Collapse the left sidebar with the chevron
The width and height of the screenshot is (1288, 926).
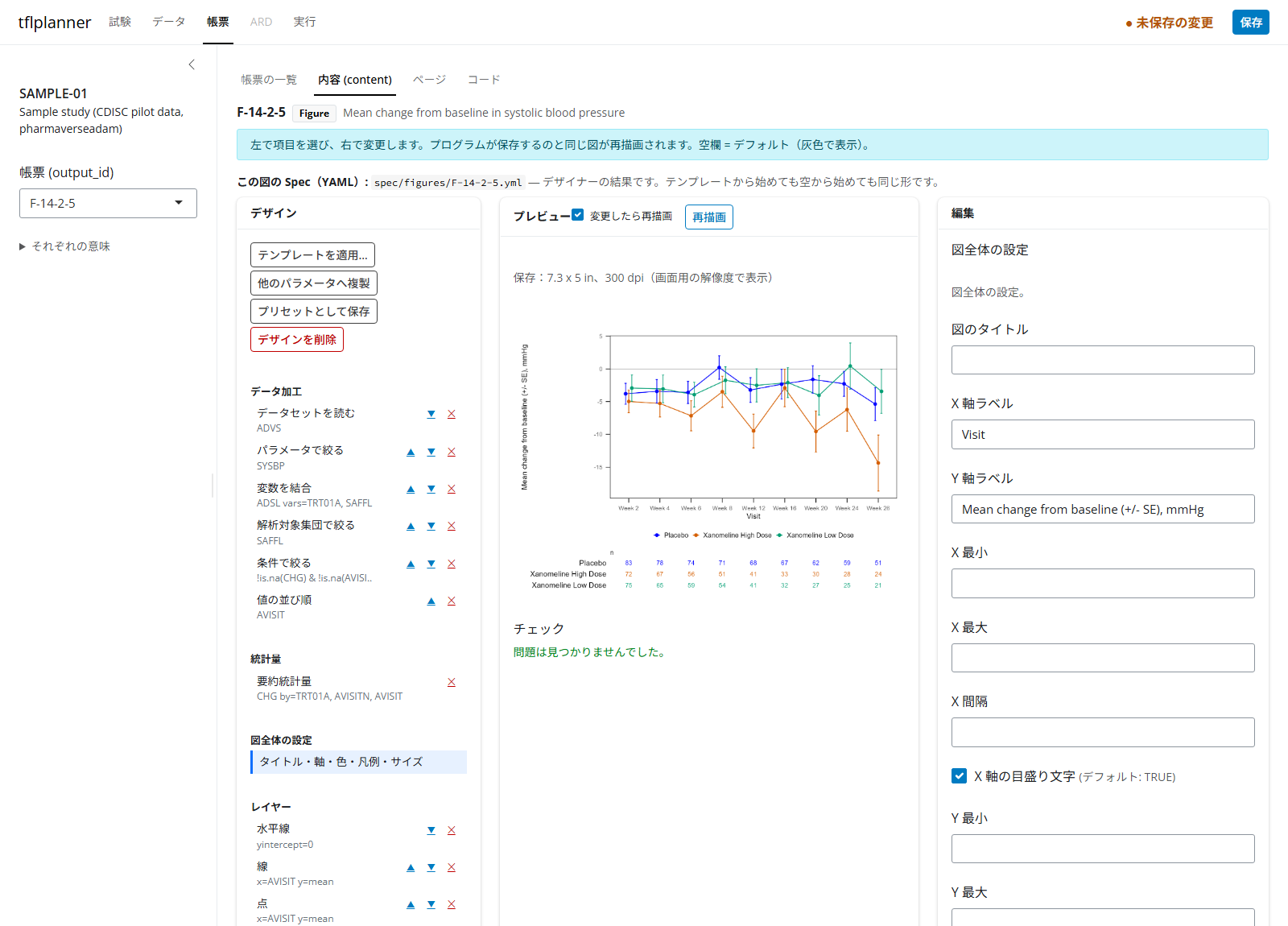(192, 64)
